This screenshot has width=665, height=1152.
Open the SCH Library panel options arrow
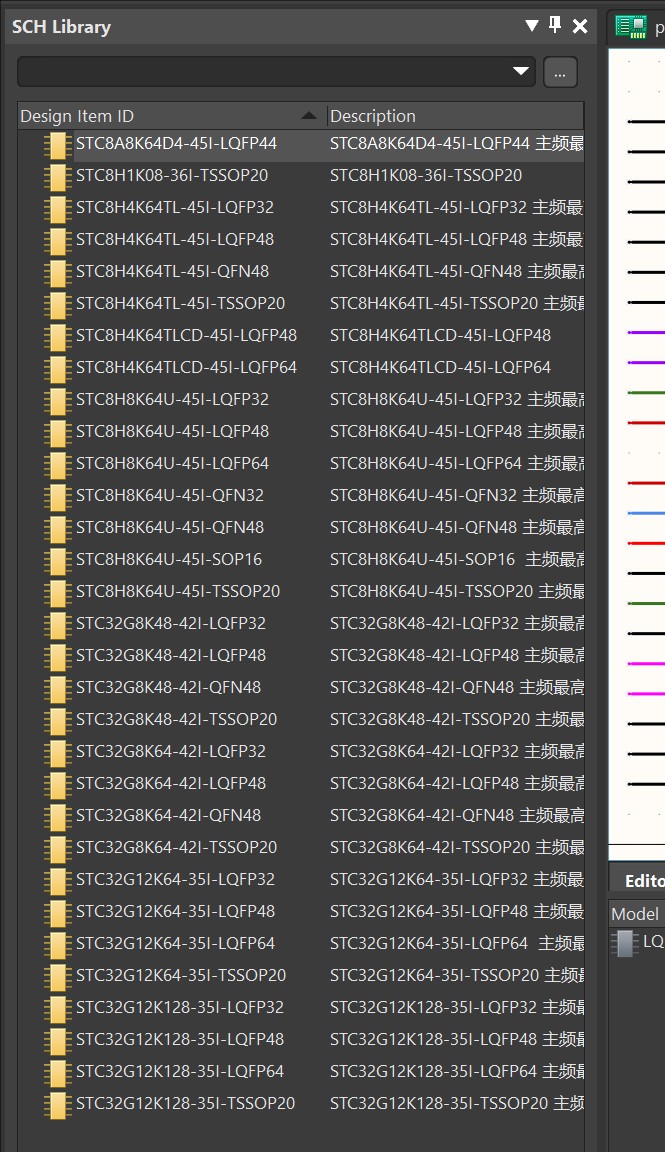pyautogui.click(x=532, y=26)
